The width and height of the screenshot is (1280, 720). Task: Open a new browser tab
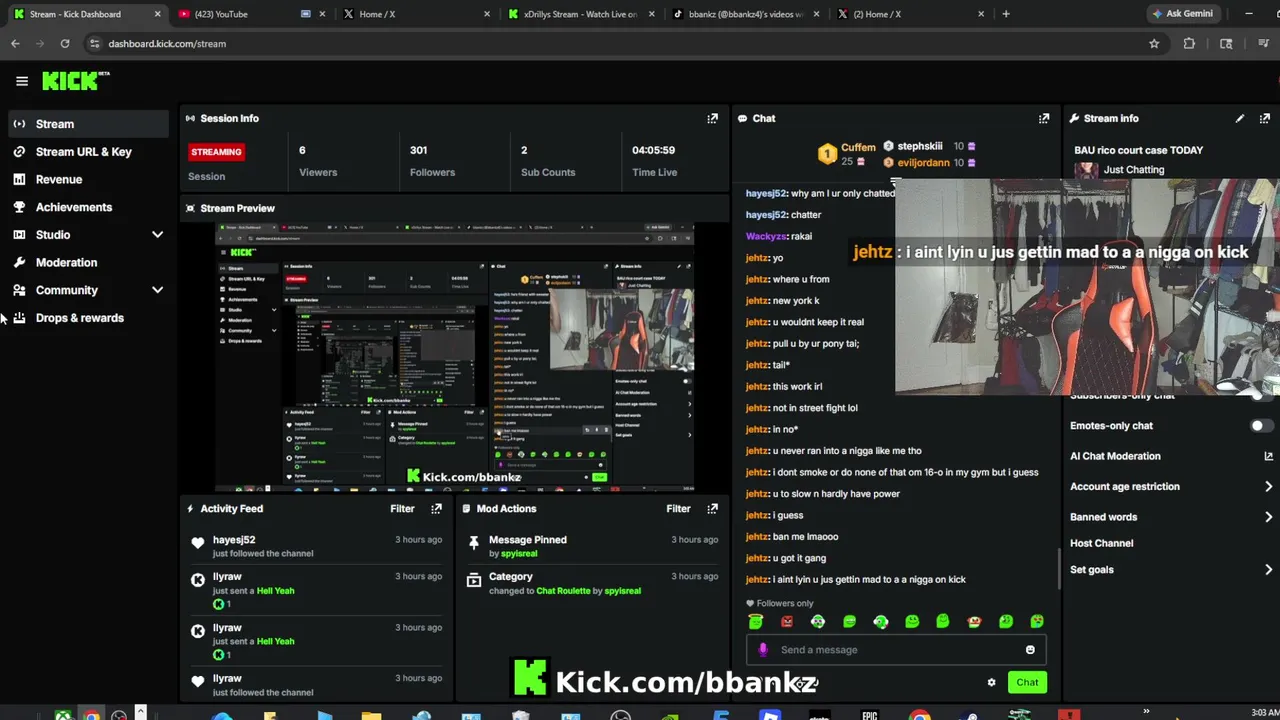(1005, 14)
